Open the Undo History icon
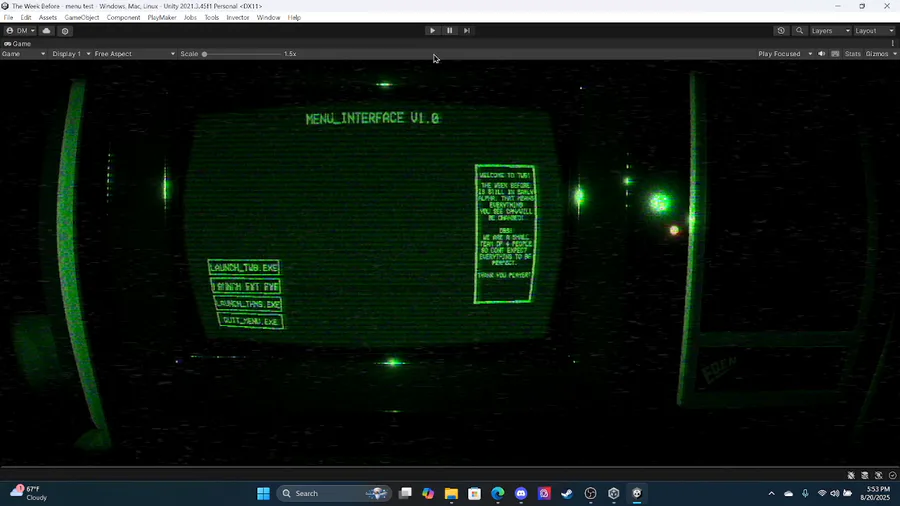This screenshot has height=506, width=900. (x=781, y=30)
